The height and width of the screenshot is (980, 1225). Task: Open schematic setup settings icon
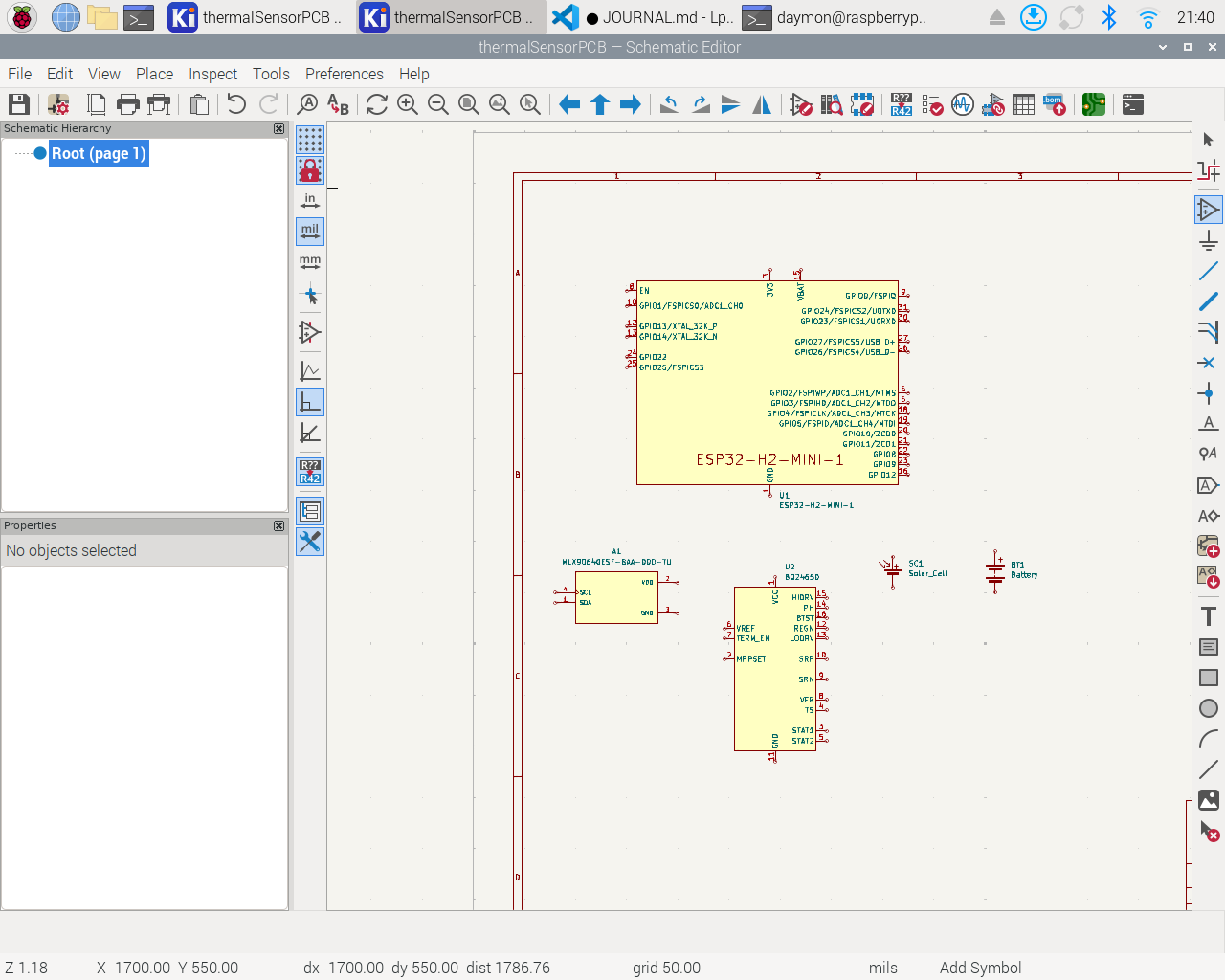pos(58,104)
